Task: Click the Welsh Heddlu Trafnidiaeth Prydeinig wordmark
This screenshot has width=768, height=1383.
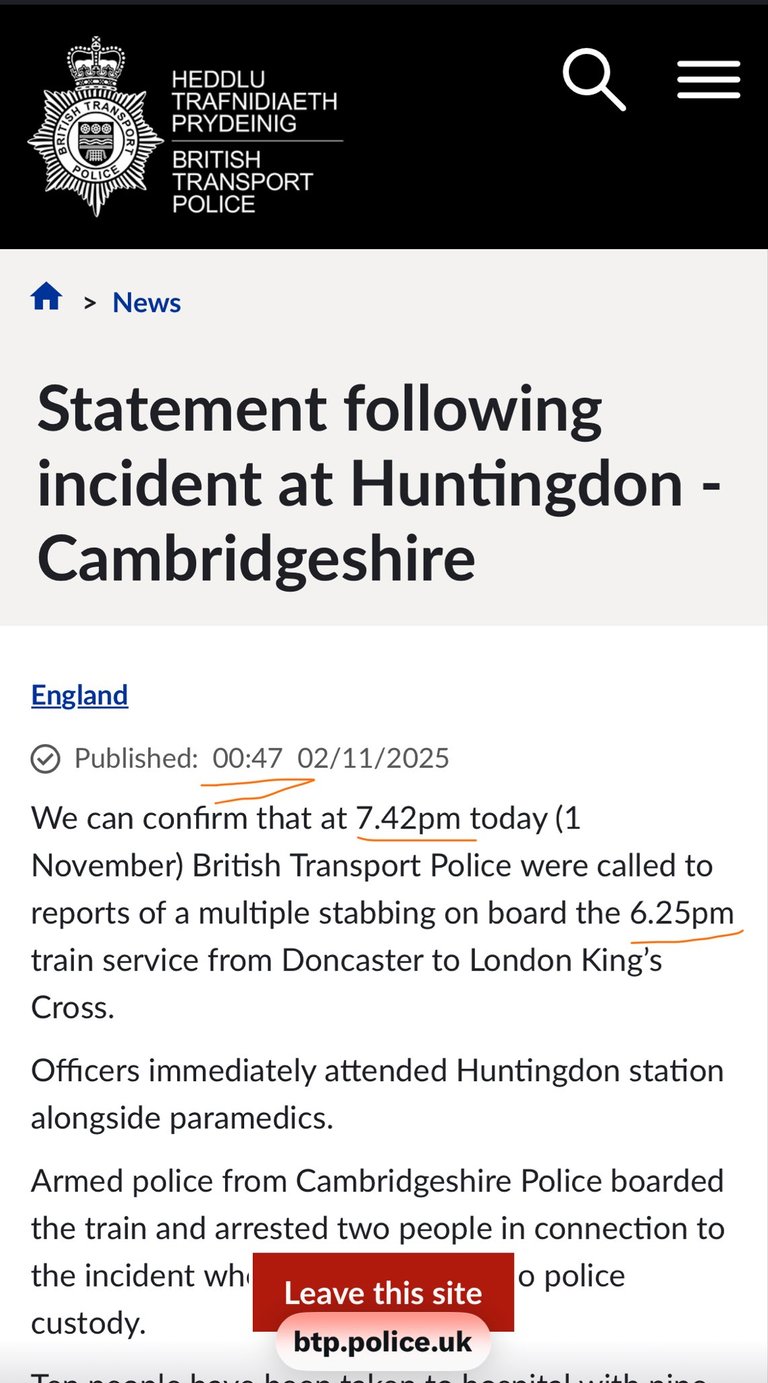Action: point(254,101)
